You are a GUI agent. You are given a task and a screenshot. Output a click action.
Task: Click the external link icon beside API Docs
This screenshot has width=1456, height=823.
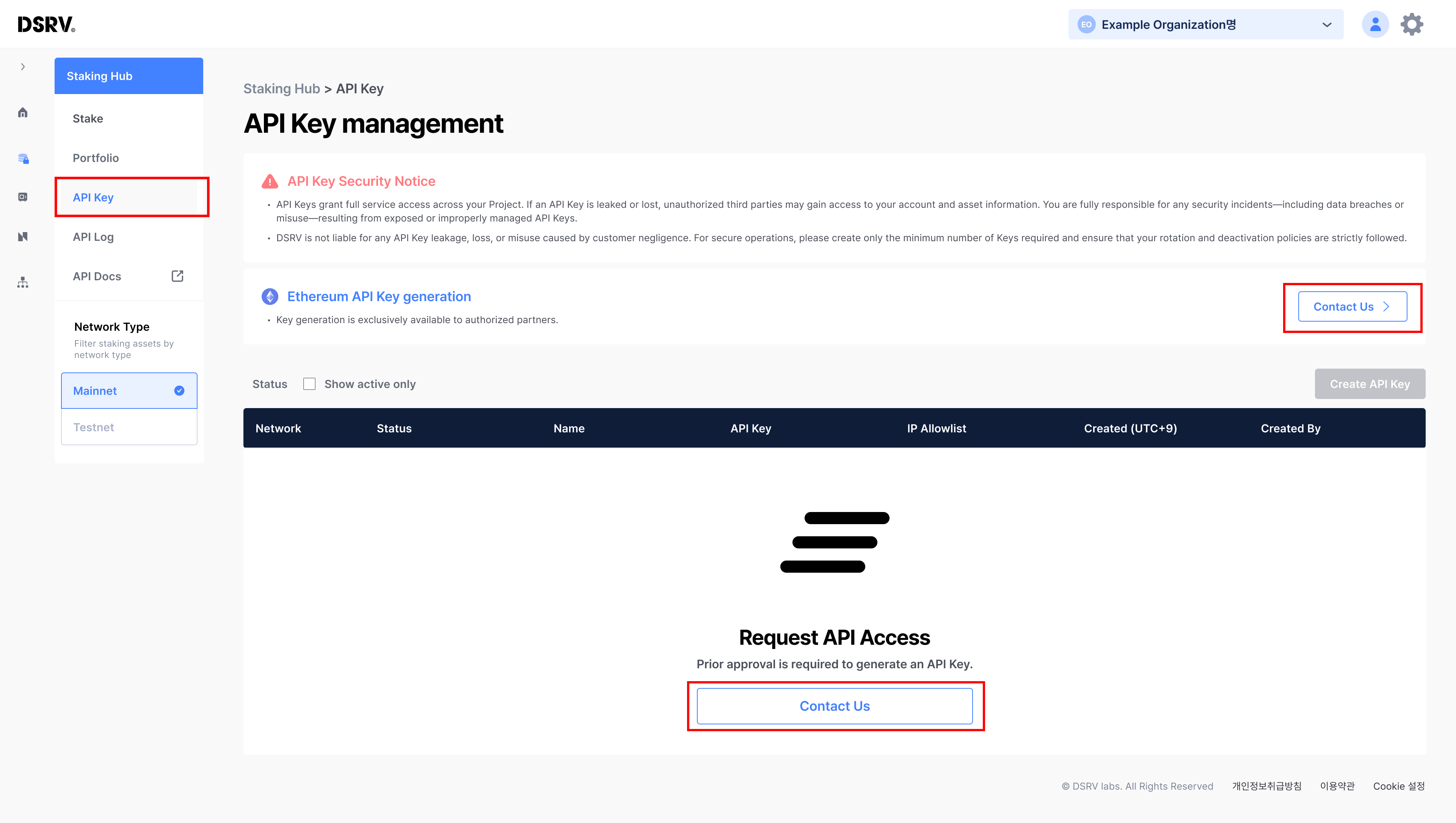[177, 276]
